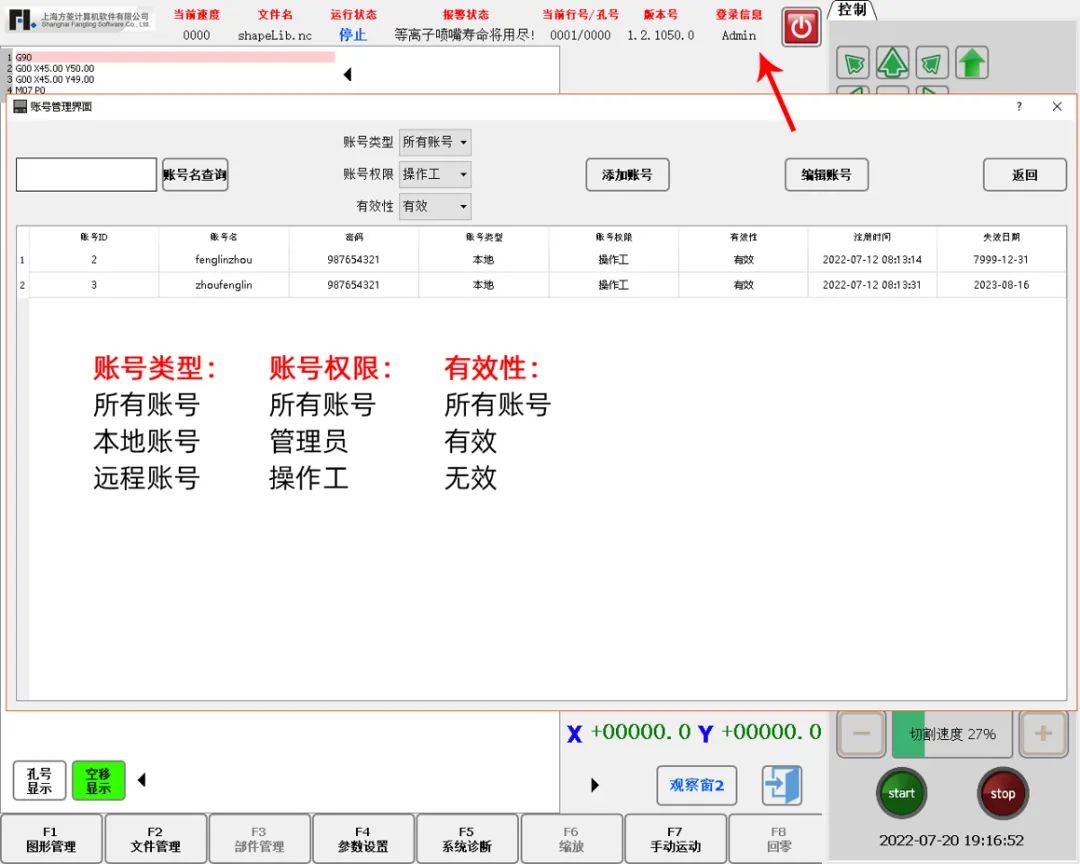Open F5 系统诊断 menu
Image resolution: width=1080 pixels, height=864 pixels.
click(x=467, y=839)
